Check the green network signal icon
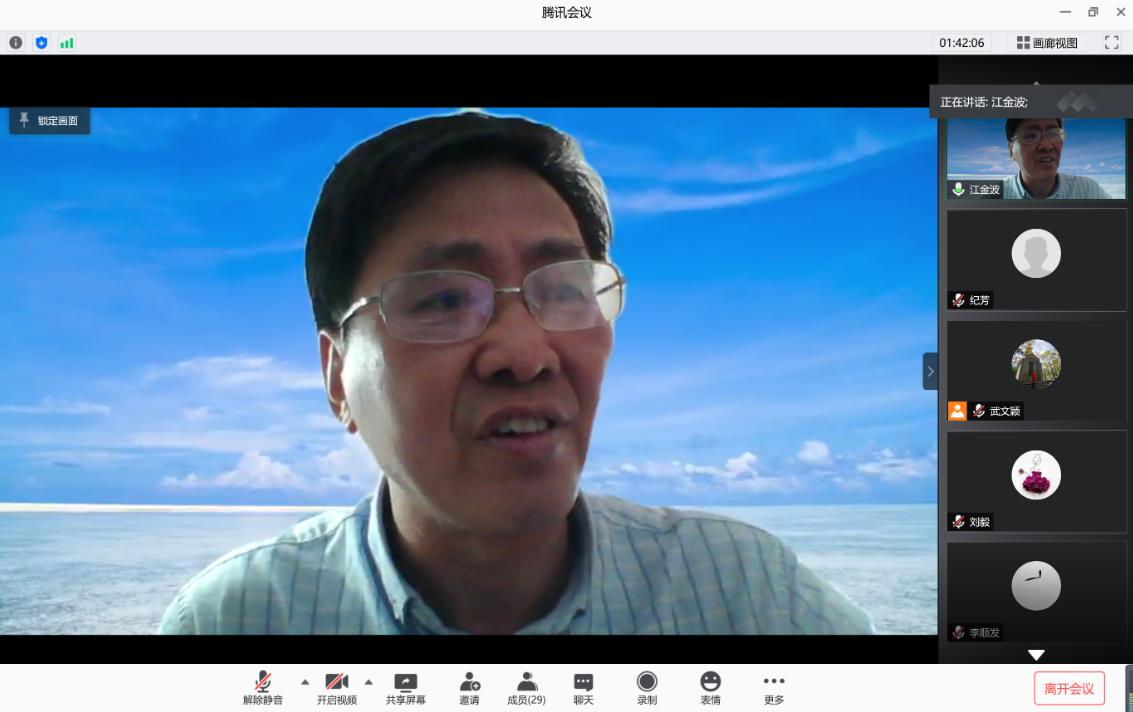 click(x=67, y=43)
